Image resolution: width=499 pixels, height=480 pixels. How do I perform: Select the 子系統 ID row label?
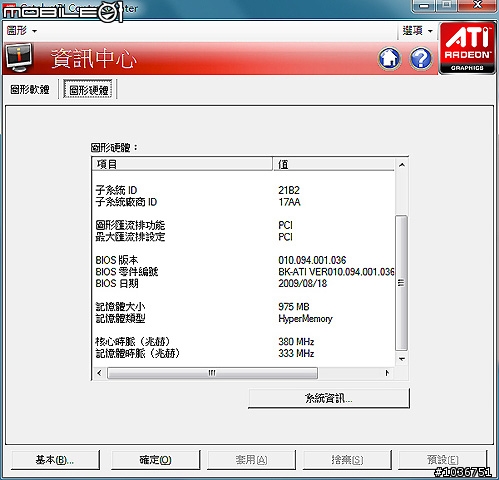116,190
